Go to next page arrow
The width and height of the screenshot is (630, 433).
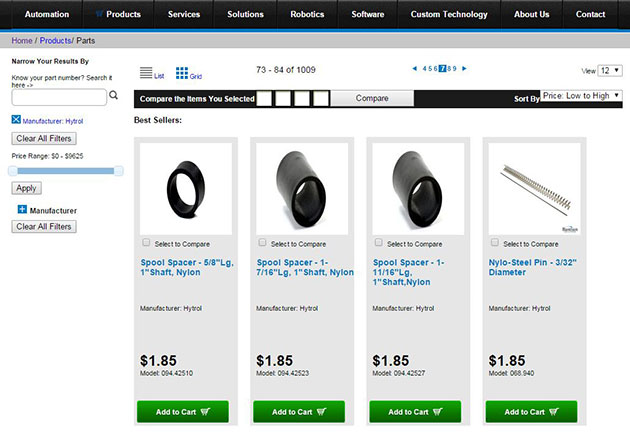[464, 69]
